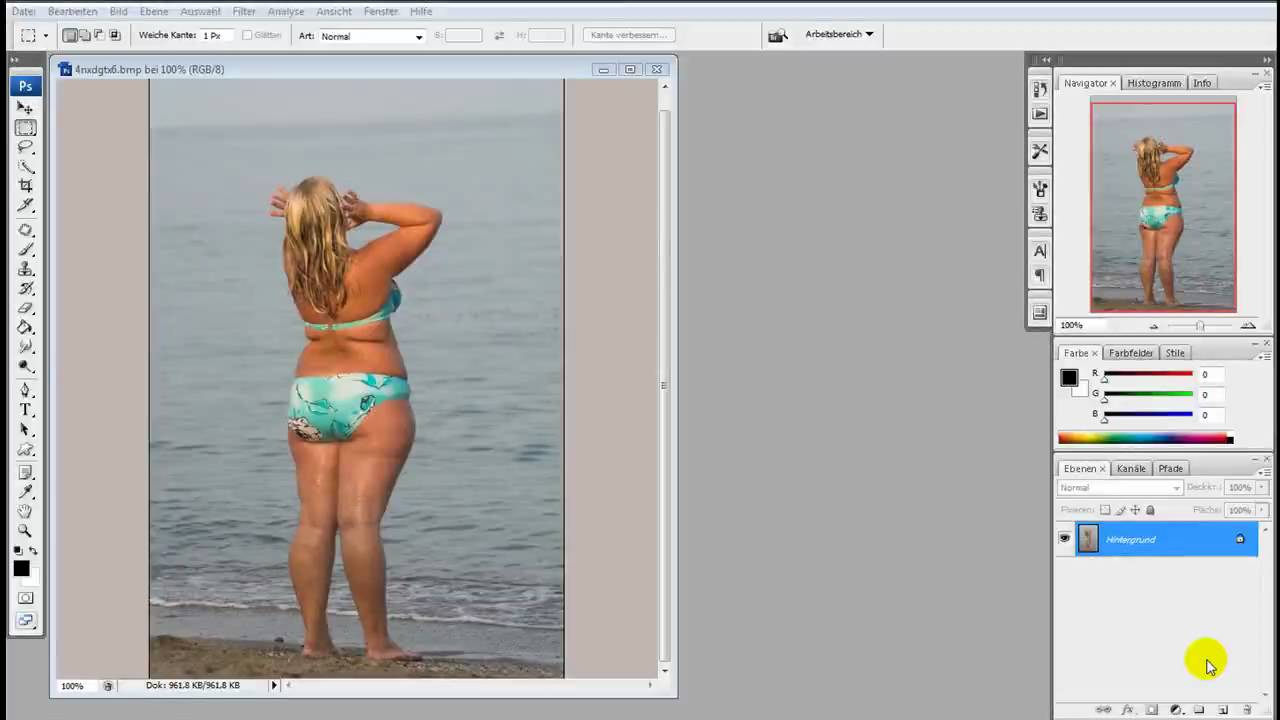Select the Crop tool
This screenshot has width=1280, height=720.
(26, 186)
